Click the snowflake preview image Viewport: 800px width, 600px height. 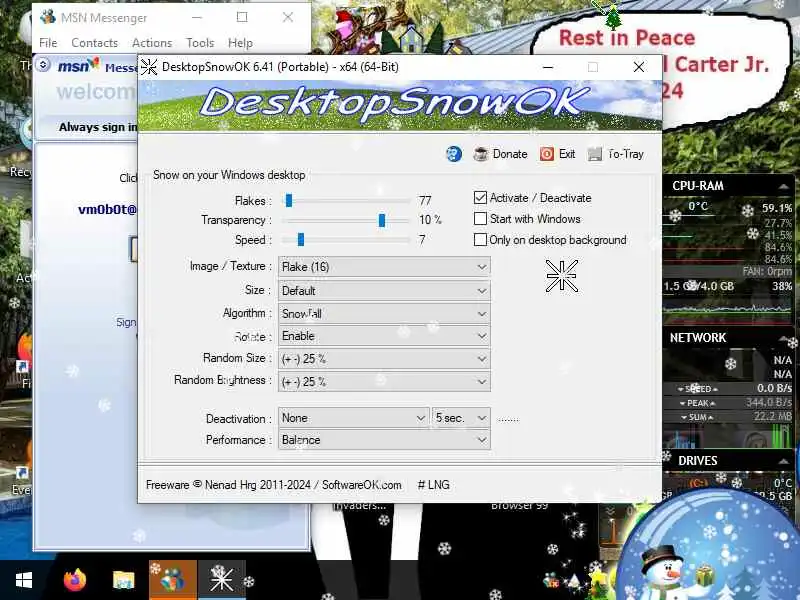pyautogui.click(x=562, y=276)
